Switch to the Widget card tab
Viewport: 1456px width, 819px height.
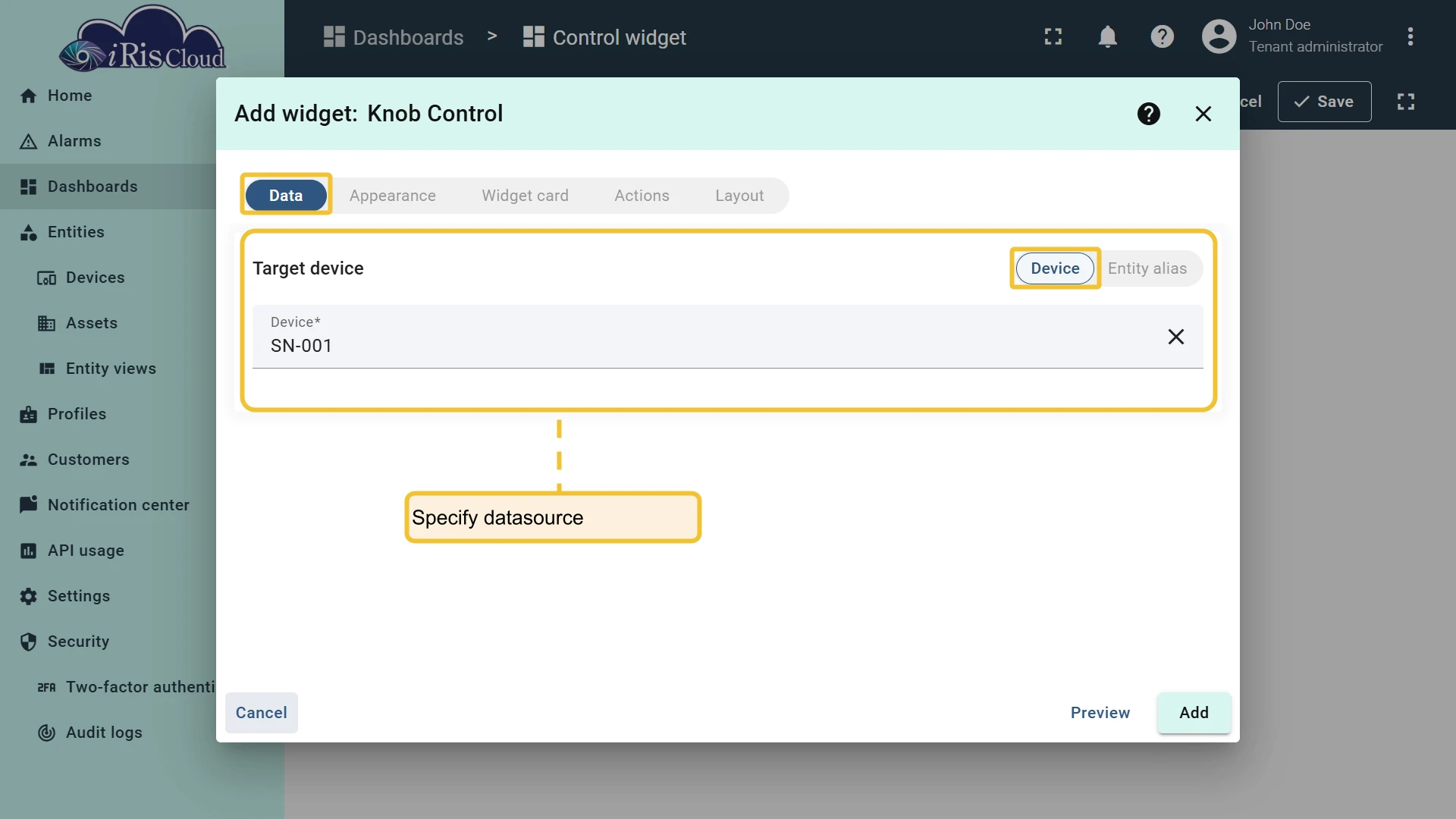525,196
